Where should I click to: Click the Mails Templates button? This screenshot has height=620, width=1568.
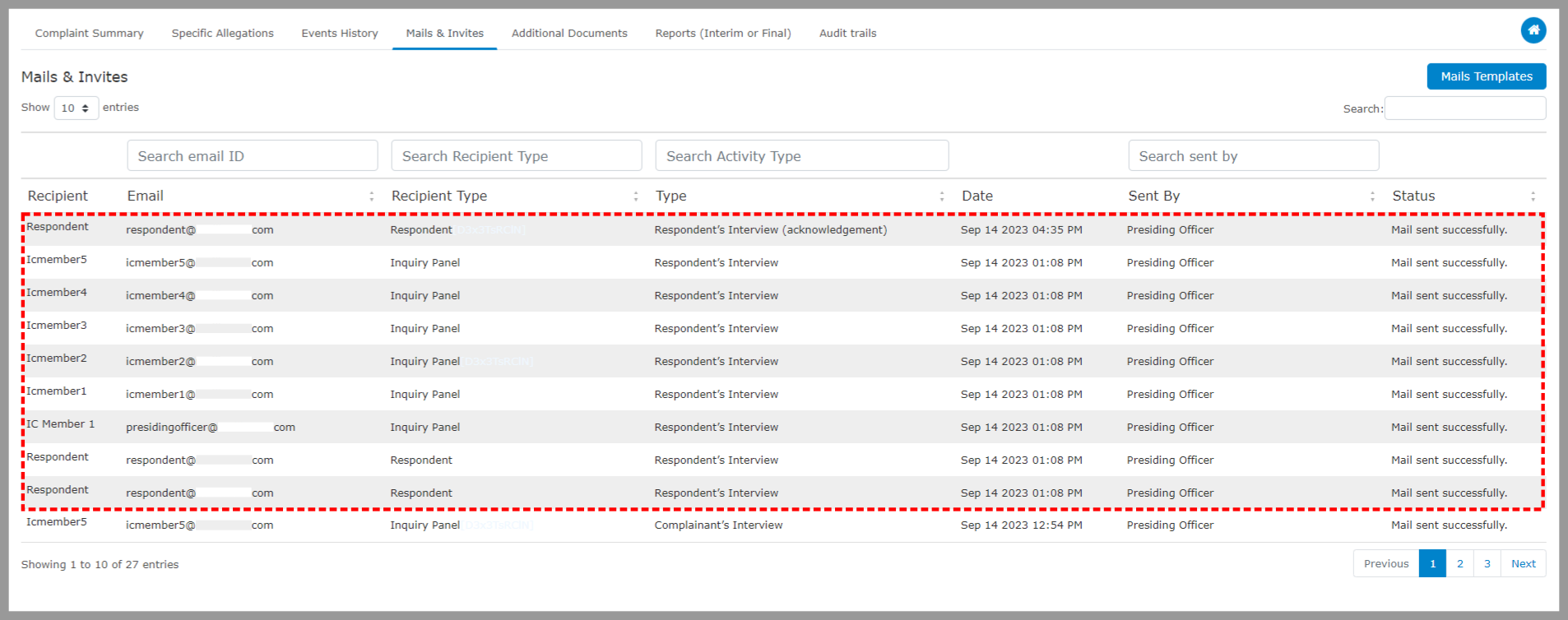click(x=1486, y=76)
